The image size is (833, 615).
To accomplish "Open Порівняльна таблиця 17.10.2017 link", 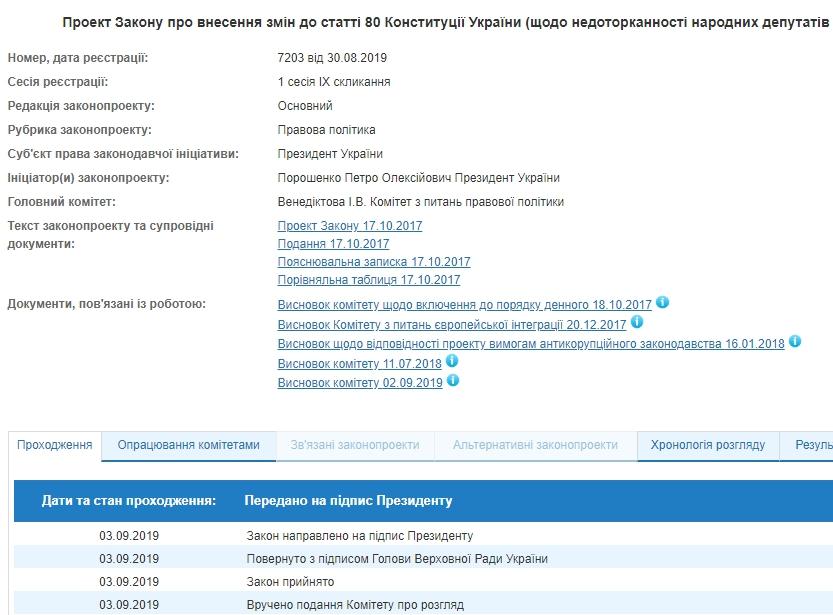I will coord(368,280).
